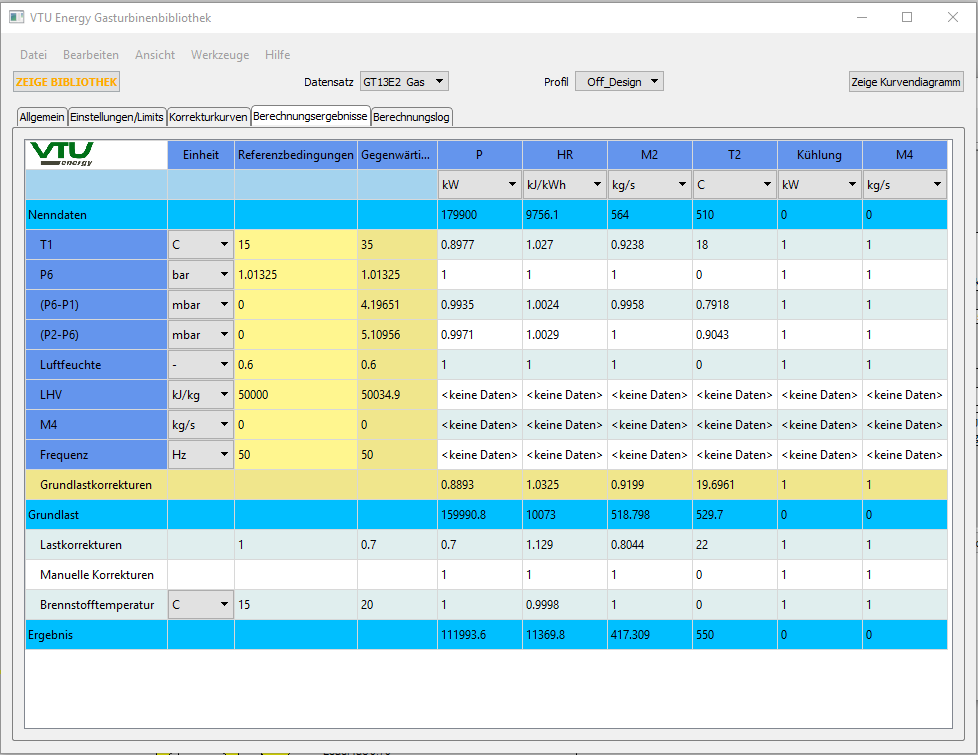Select the Grundlastkorrekturen row label
Screen dimensions: 978x755
(96, 485)
